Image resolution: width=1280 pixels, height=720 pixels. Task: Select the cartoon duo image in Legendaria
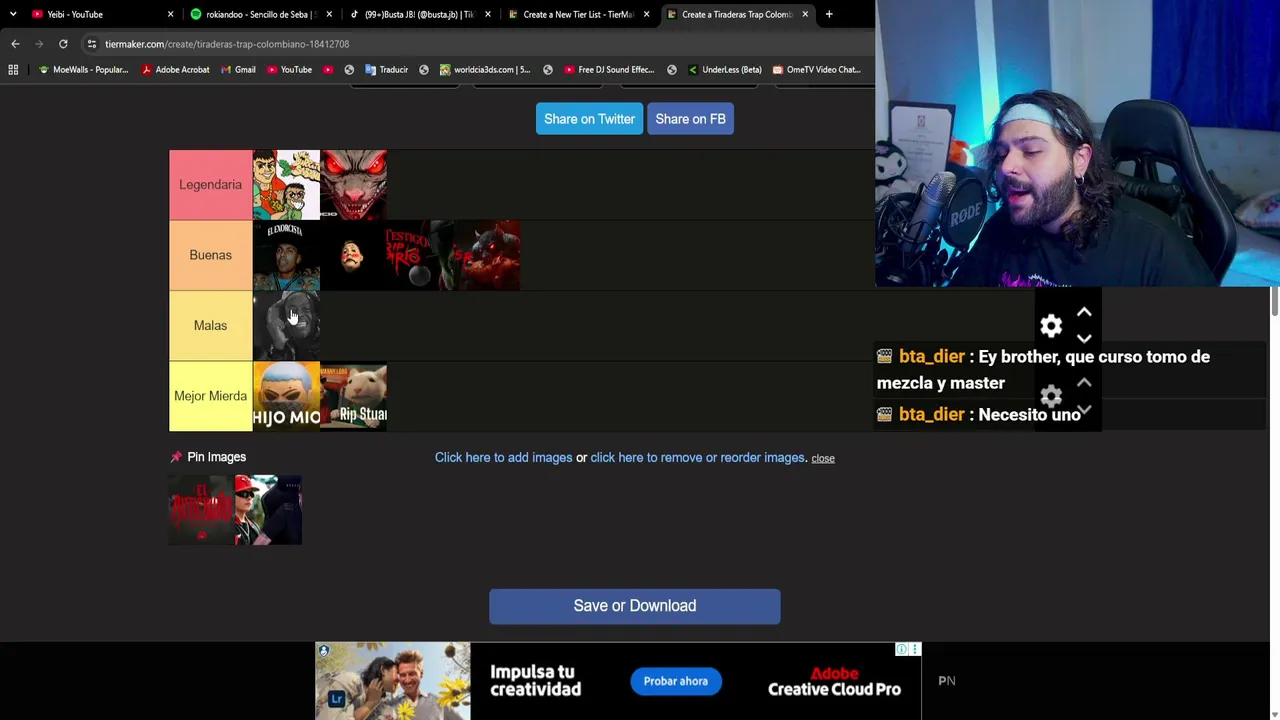pyautogui.click(x=286, y=185)
